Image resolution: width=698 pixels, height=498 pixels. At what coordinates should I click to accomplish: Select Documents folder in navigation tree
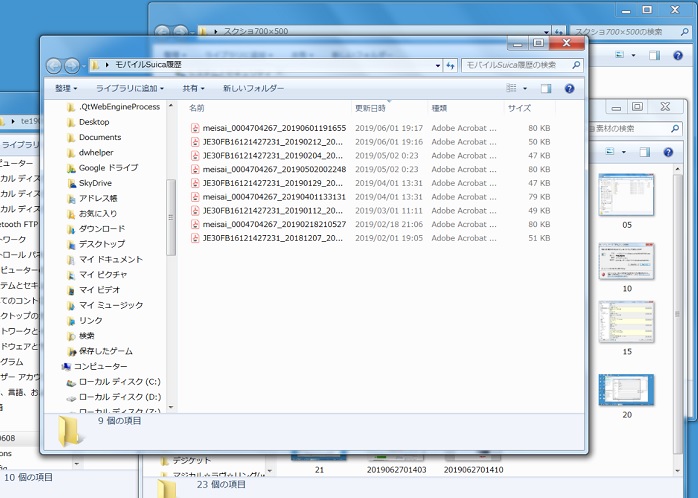click(x=100, y=137)
